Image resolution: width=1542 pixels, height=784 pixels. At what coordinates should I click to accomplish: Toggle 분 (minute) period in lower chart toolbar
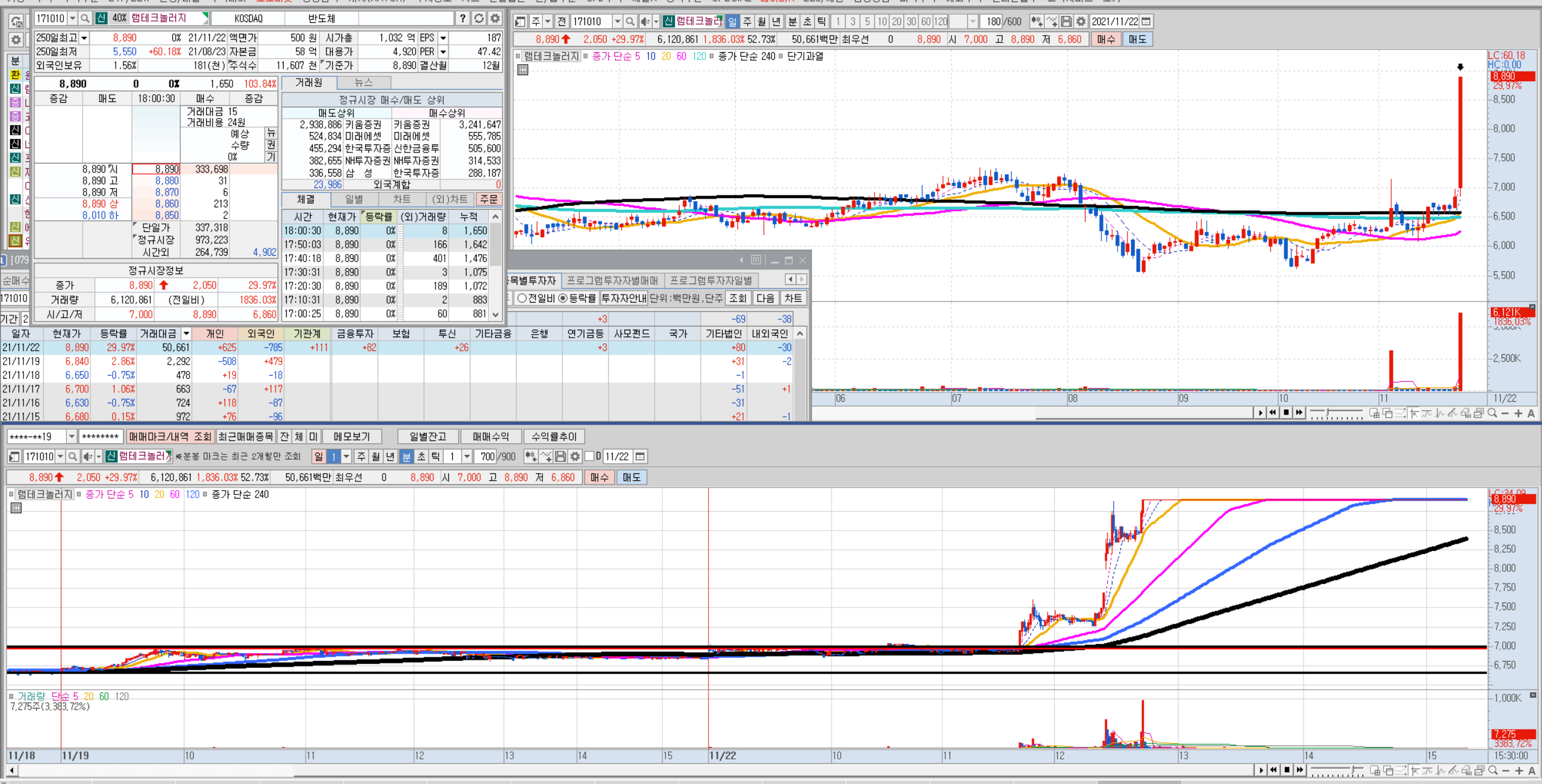(x=407, y=456)
